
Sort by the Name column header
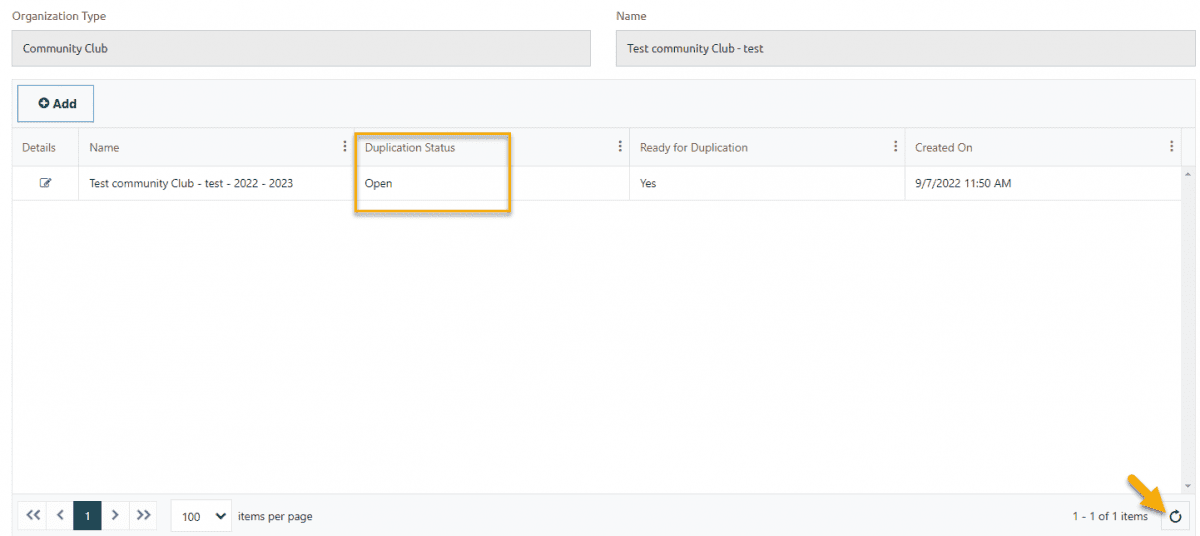pyautogui.click(x=104, y=148)
